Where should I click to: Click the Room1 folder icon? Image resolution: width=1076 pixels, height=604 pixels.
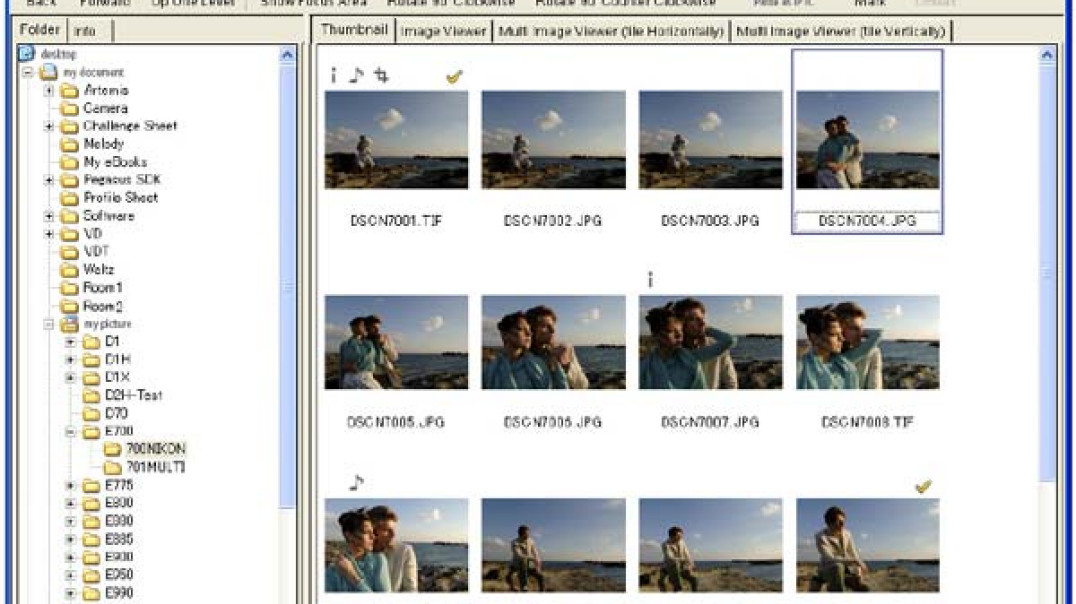69,288
